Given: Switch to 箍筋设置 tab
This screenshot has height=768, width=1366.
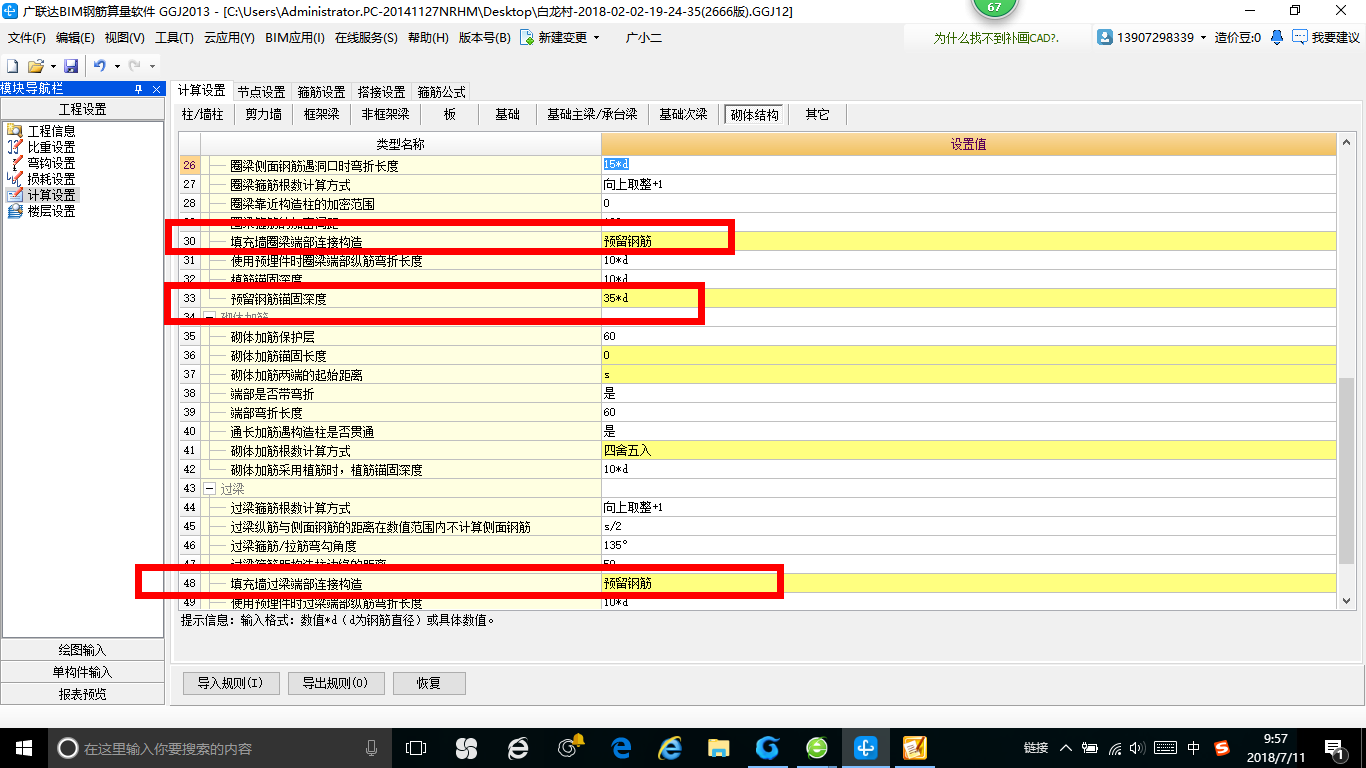Looking at the screenshot, I should (322, 92).
